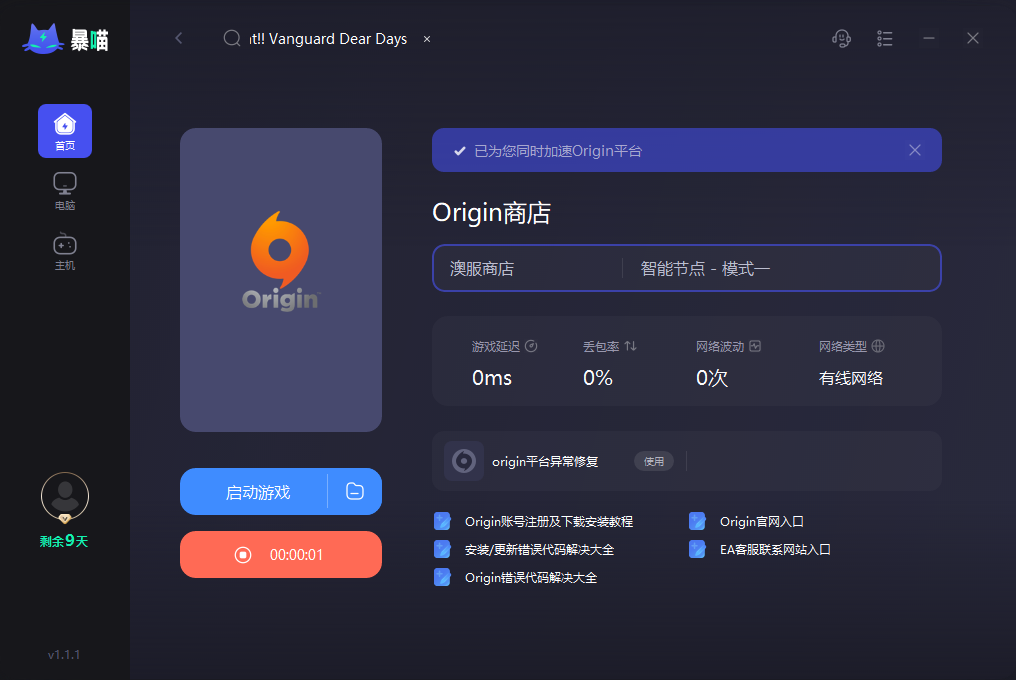Viewport: 1016px width, 680px height.
Task: Click the search magnifier icon
Action: [x=231, y=38]
